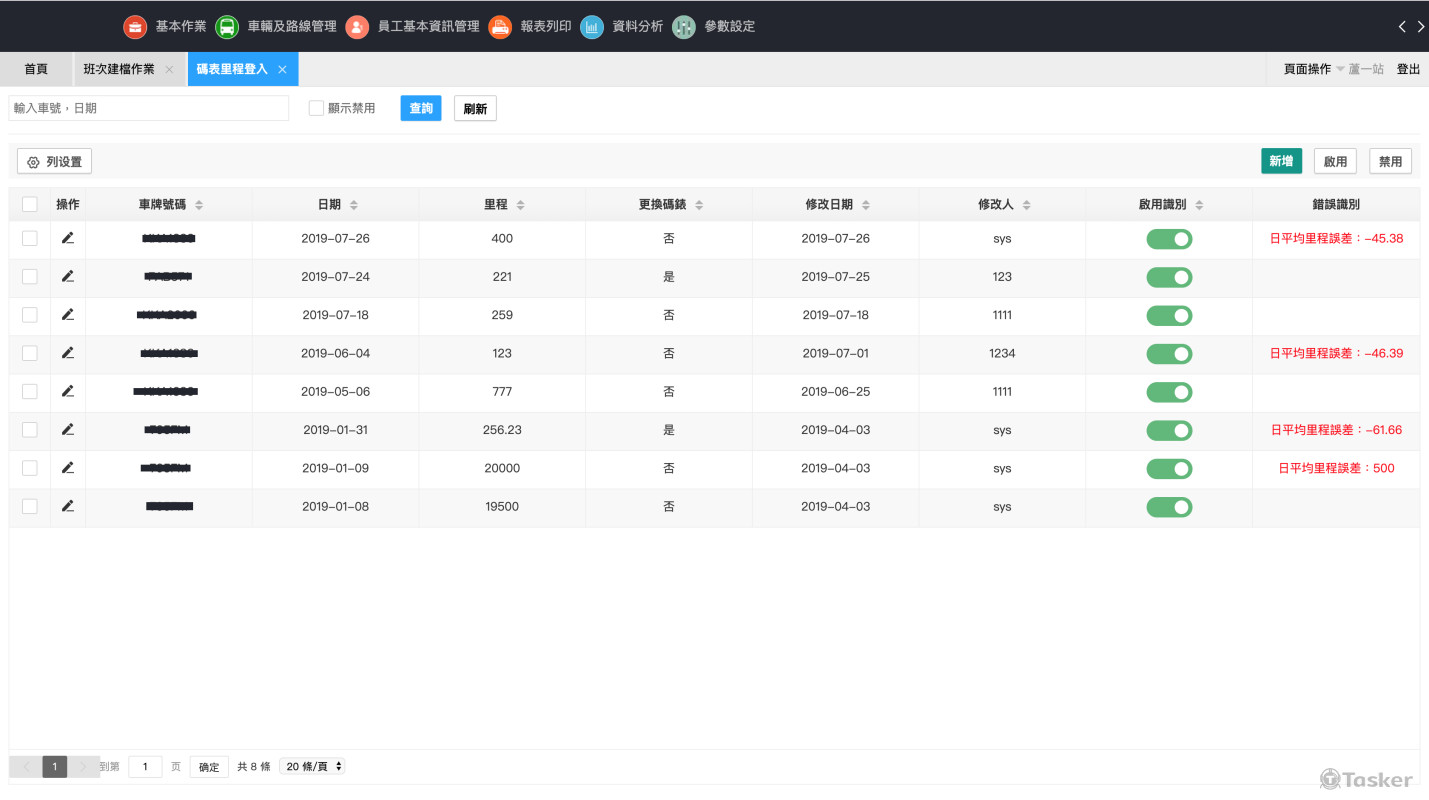The image size is (1429, 800).
Task: Click the edit pencil for the 2019-07-26 row
Action: [x=68, y=238]
